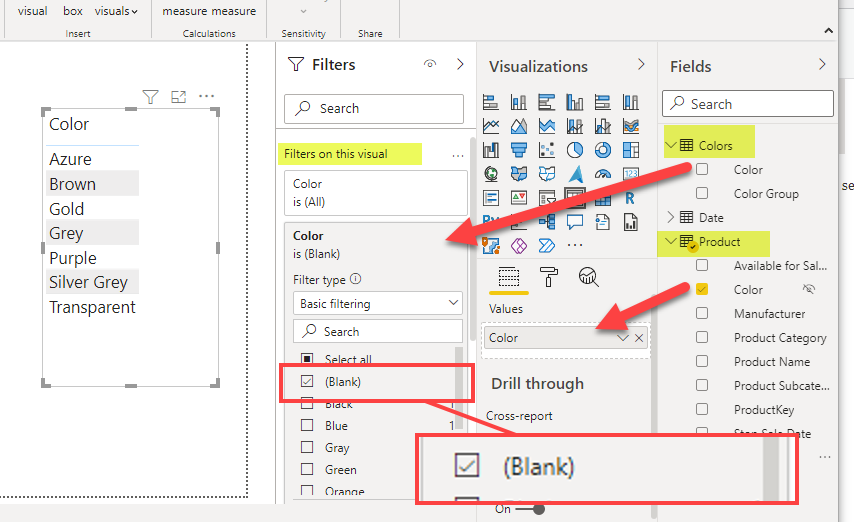
Task: Collapse the Colors table in Fields
Action: [x=670, y=146]
